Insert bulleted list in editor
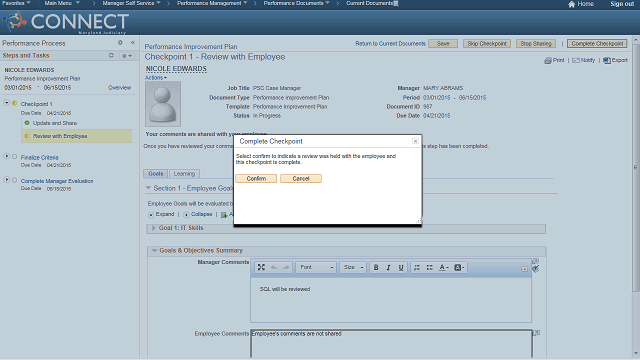 tap(429, 267)
